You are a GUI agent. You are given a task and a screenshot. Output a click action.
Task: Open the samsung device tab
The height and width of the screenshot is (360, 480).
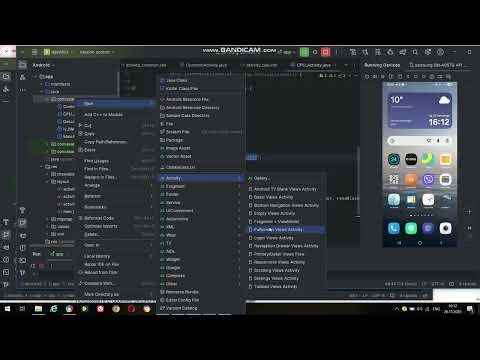(438, 65)
